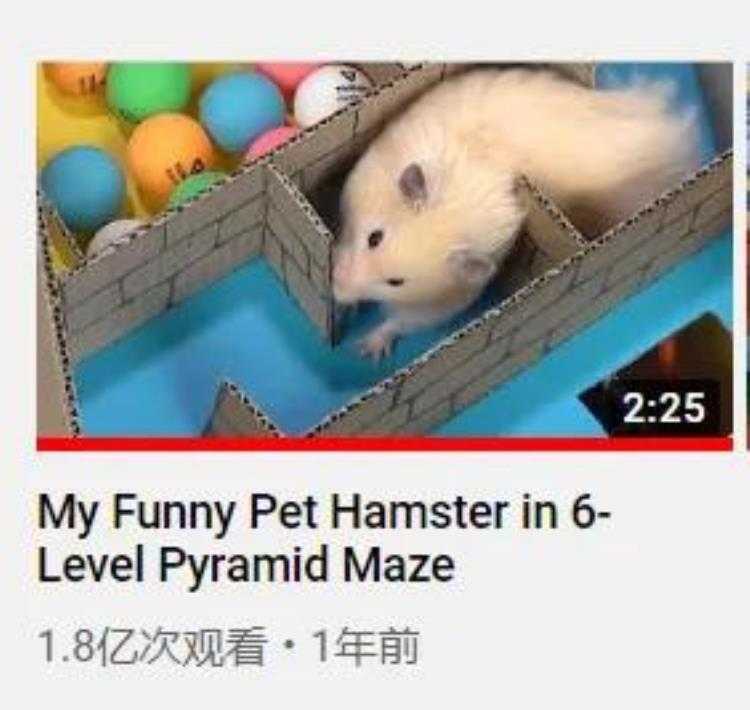Click the 1.8亿次观看 view count text
This screenshot has height=710, width=750.
tap(152, 646)
